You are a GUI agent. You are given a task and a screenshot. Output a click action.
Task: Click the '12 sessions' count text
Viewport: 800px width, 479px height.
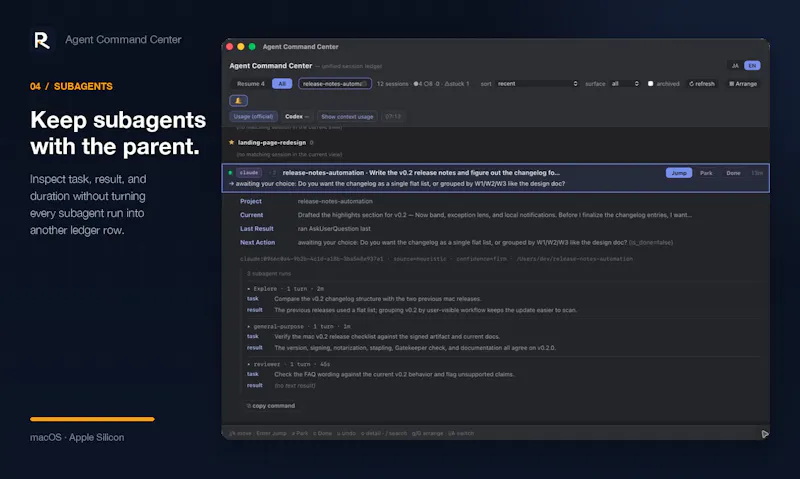click(x=392, y=84)
